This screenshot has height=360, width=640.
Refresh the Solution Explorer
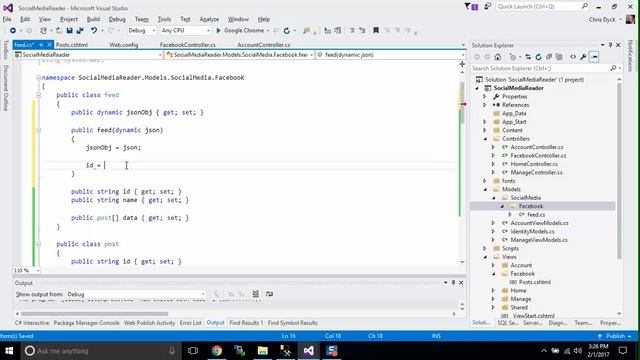click(x=538, y=57)
